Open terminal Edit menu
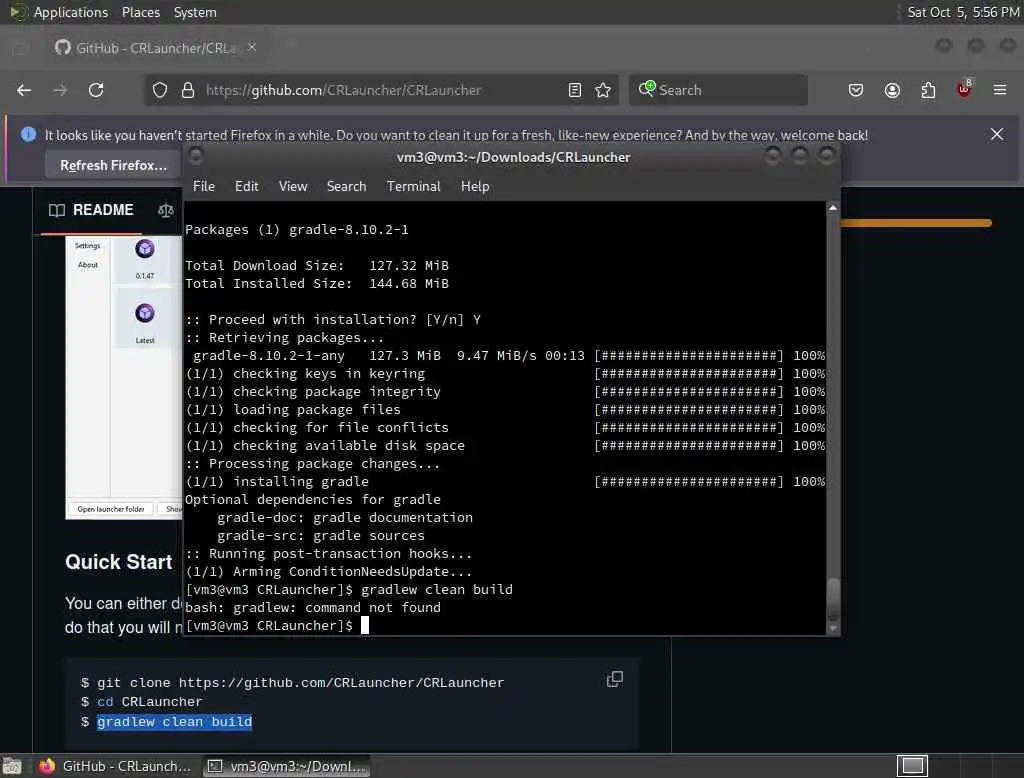Image resolution: width=1024 pixels, height=778 pixels. 247,186
